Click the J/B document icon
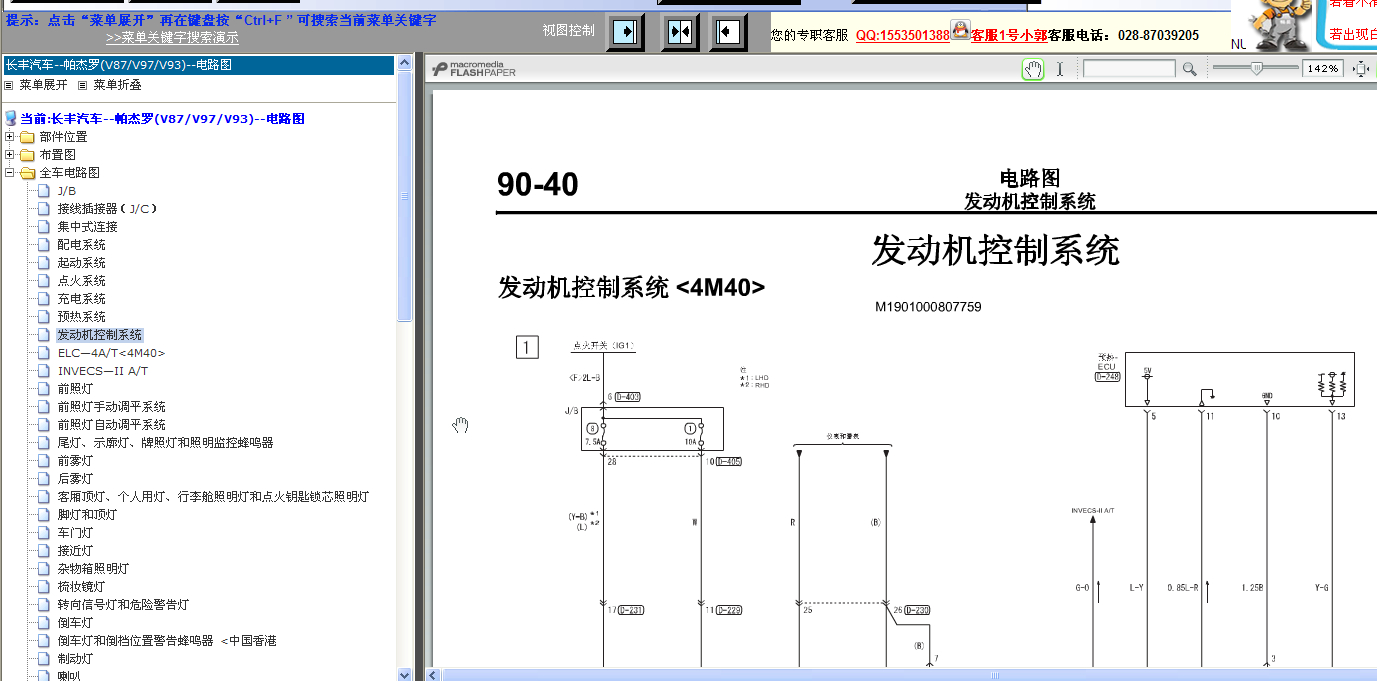1377x681 pixels. point(43,190)
